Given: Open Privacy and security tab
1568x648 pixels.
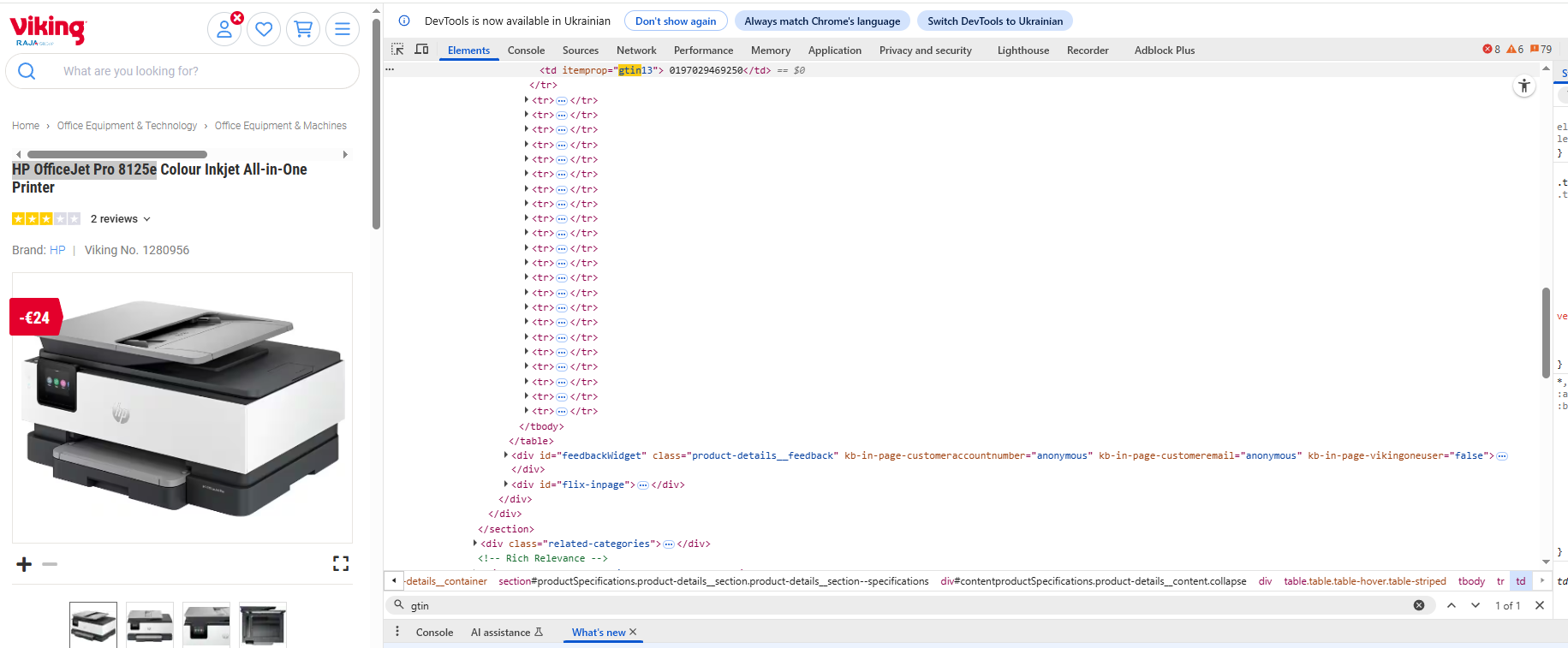Looking at the screenshot, I should (x=926, y=51).
